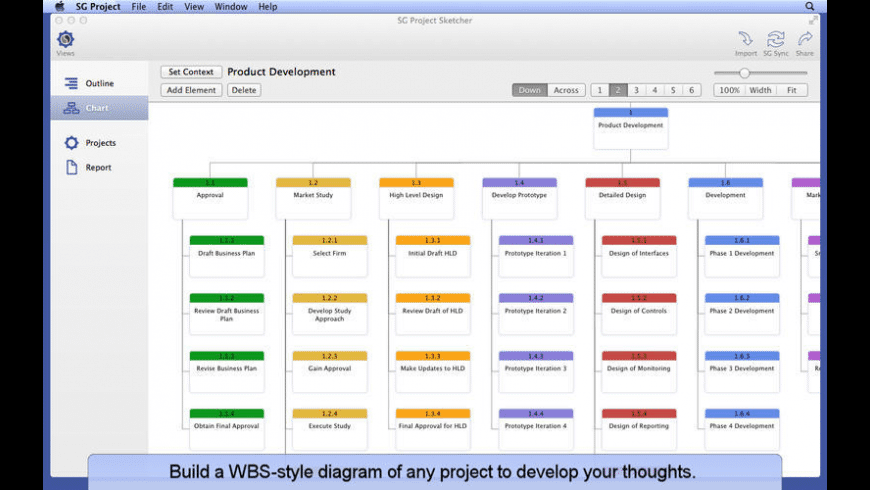Select depth level 1
Screen dimensions: 870x490
tap(600, 90)
